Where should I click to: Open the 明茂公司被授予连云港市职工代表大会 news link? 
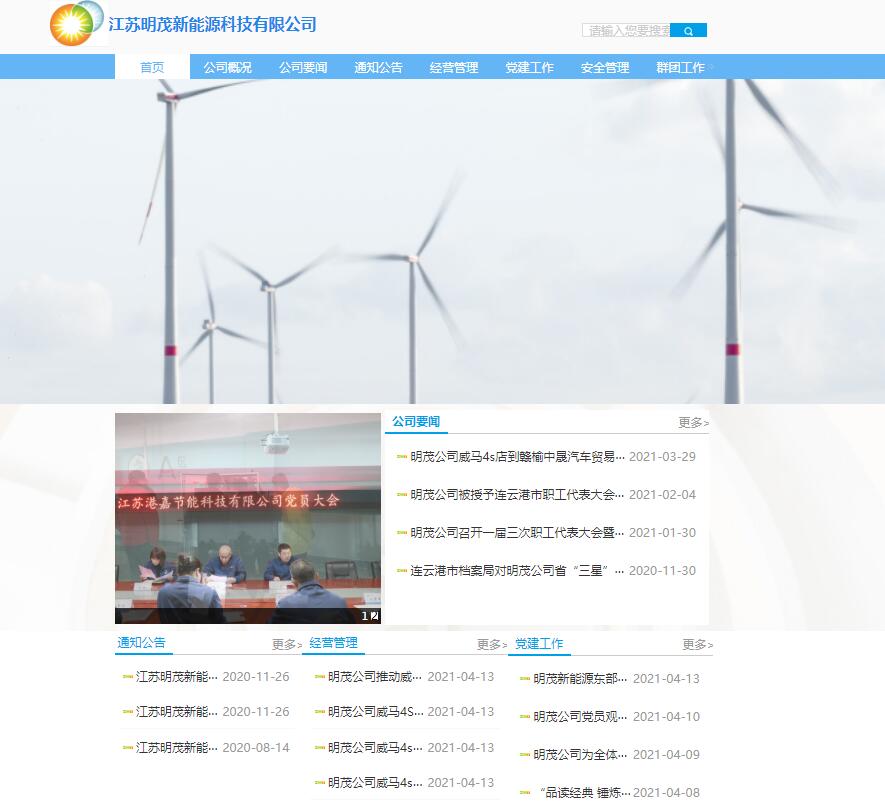pos(517,495)
